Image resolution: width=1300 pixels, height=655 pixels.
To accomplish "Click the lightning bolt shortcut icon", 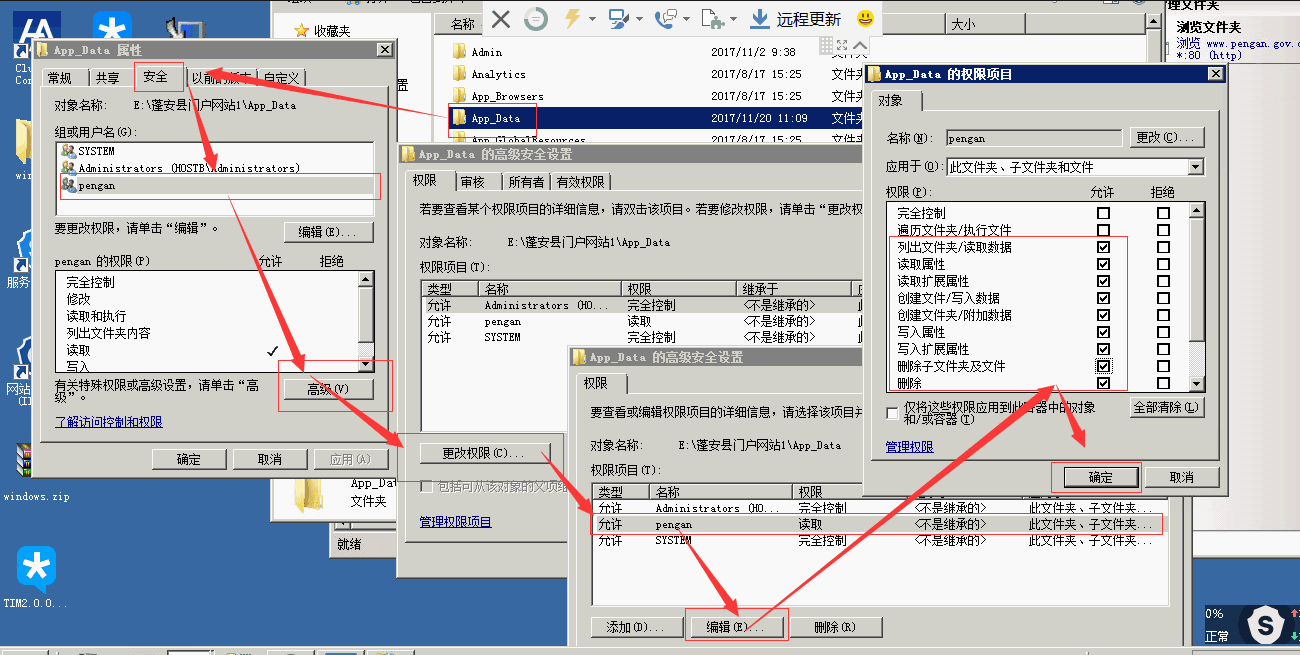I will point(573,18).
